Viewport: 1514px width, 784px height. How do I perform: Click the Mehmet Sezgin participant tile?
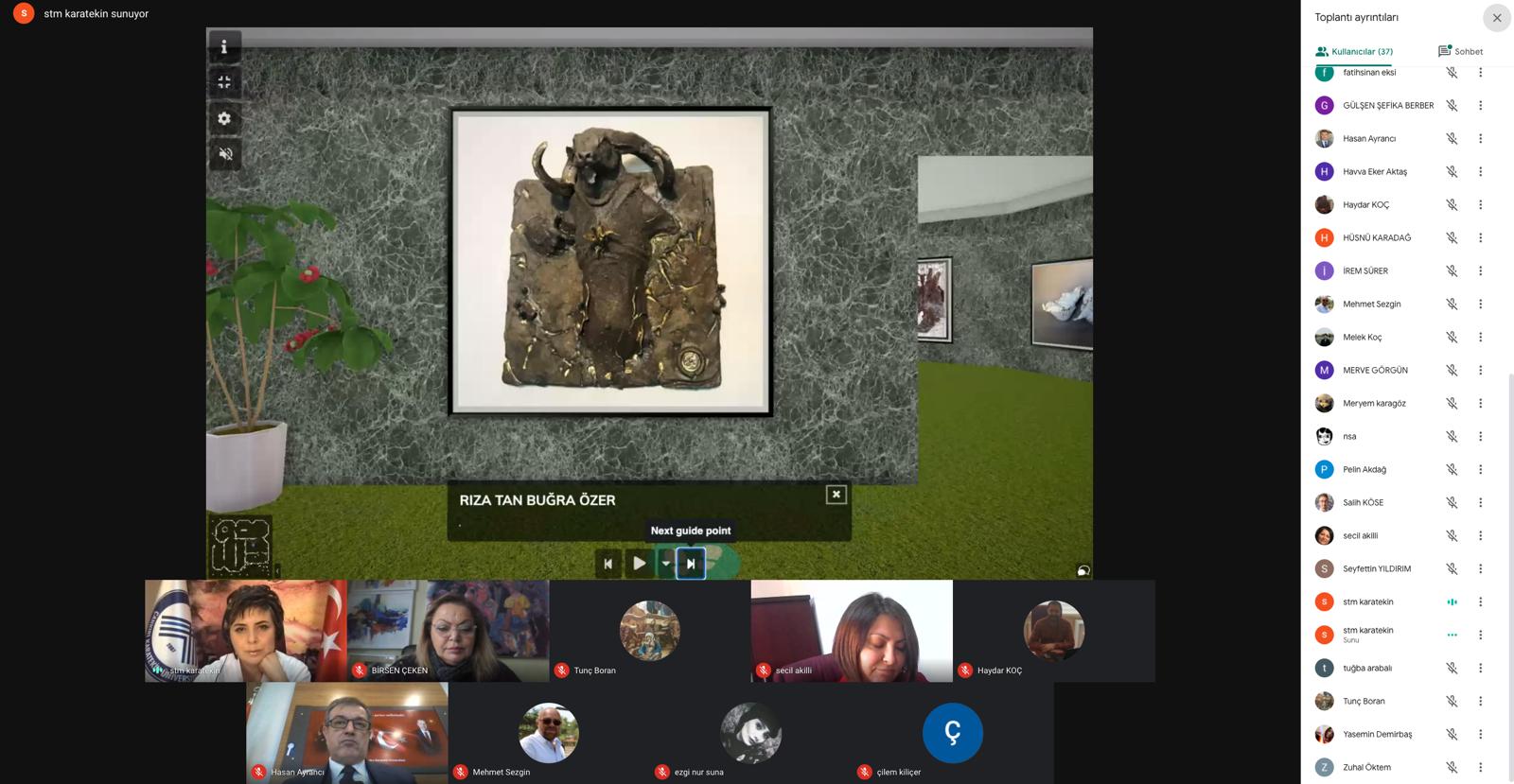549,733
